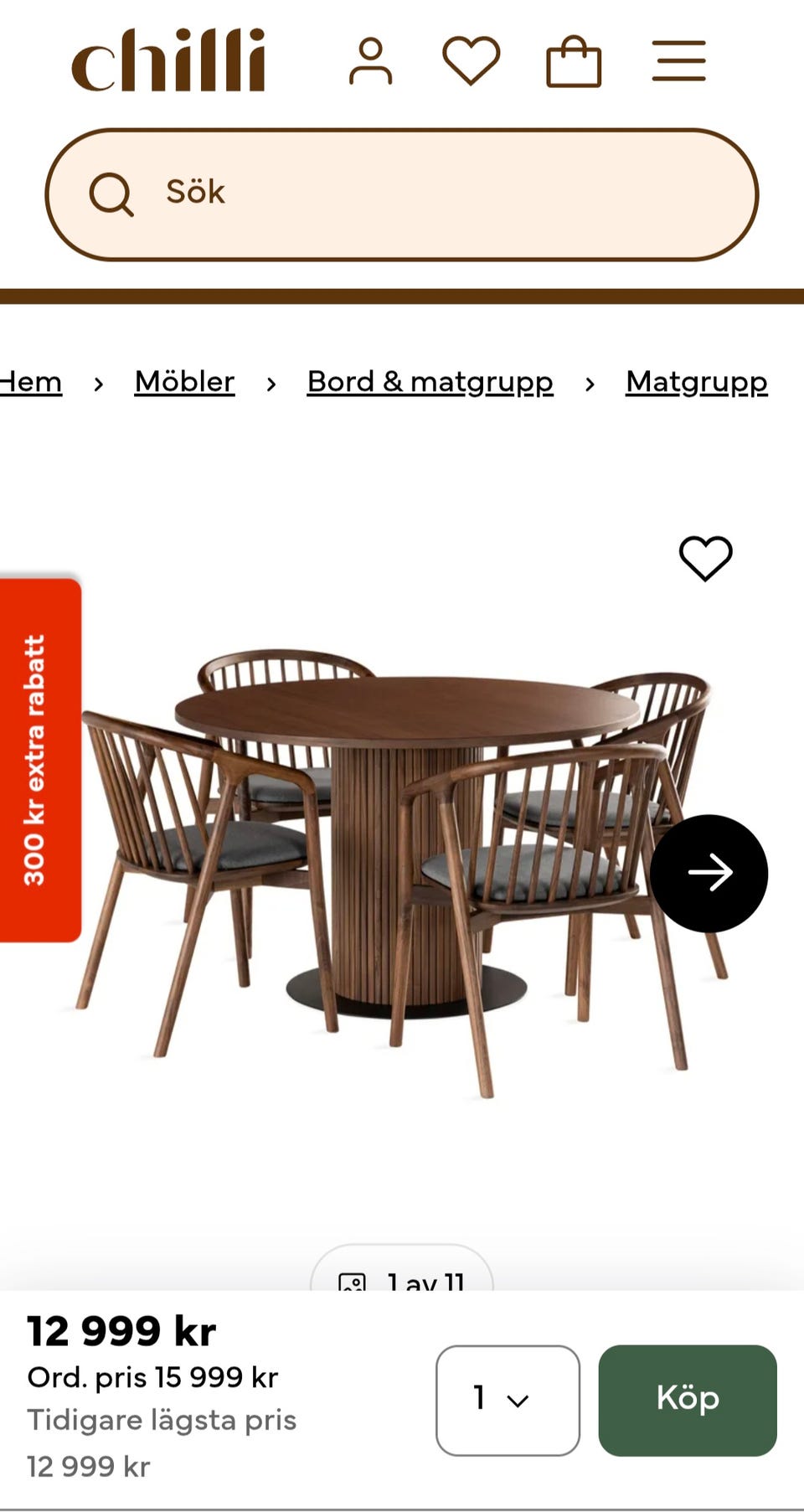
Task: Open the user account icon
Action: [x=370, y=61]
